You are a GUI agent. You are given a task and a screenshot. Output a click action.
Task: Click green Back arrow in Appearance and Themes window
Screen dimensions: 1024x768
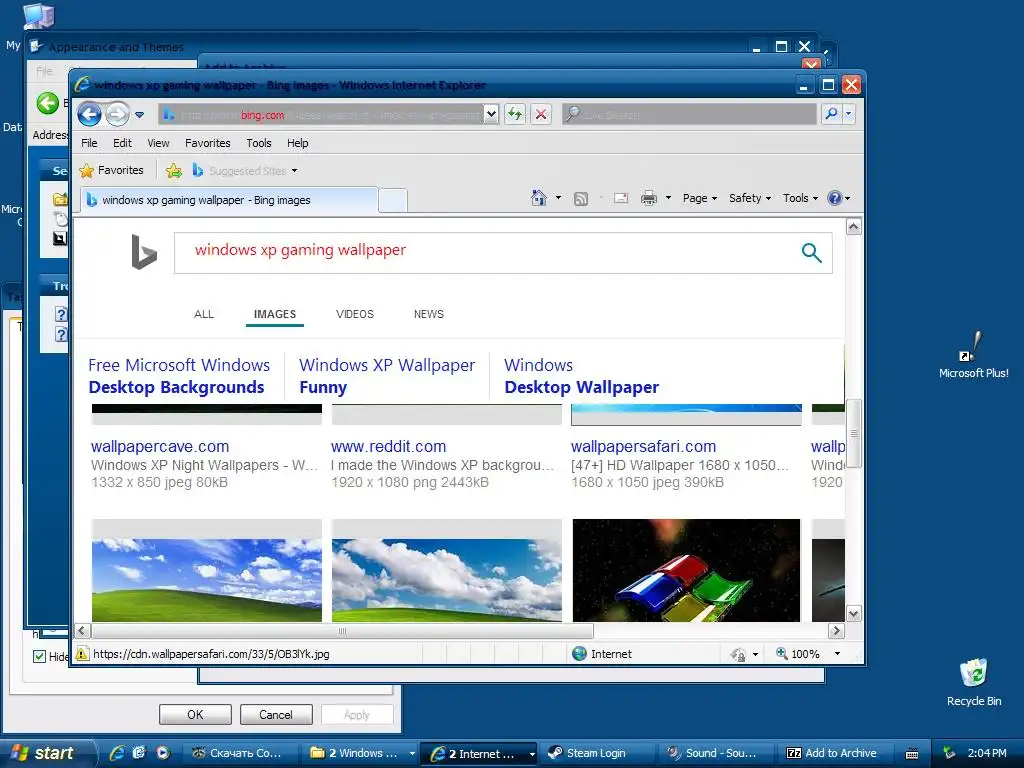click(x=48, y=103)
